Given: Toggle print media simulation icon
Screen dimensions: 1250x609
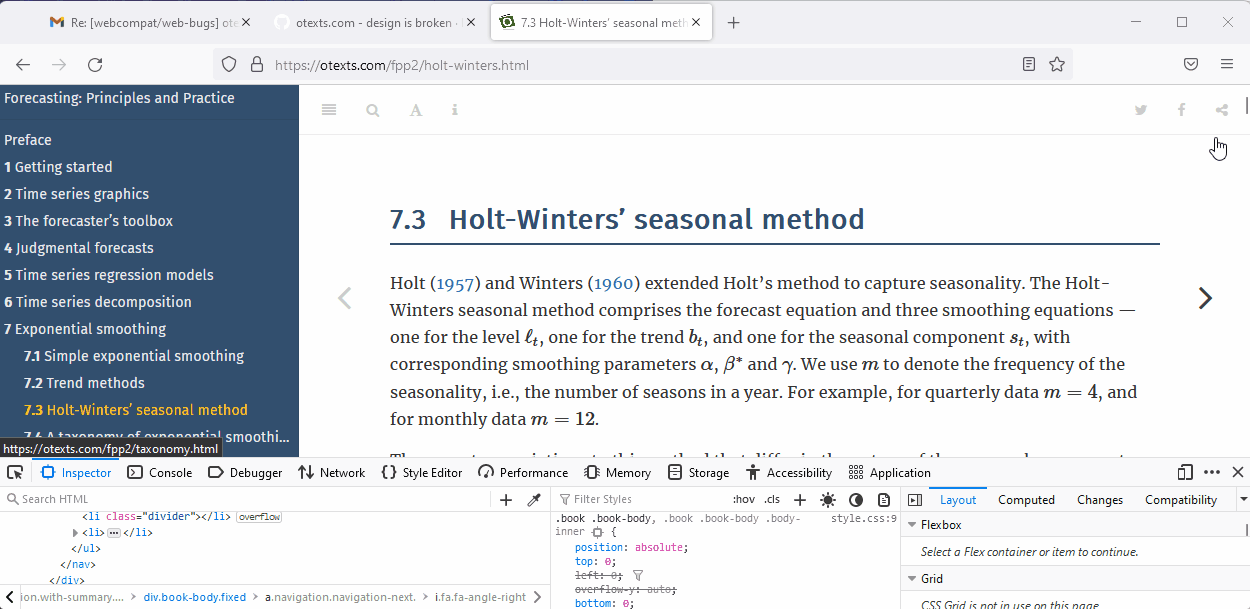Looking at the screenshot, I should 884,499.
